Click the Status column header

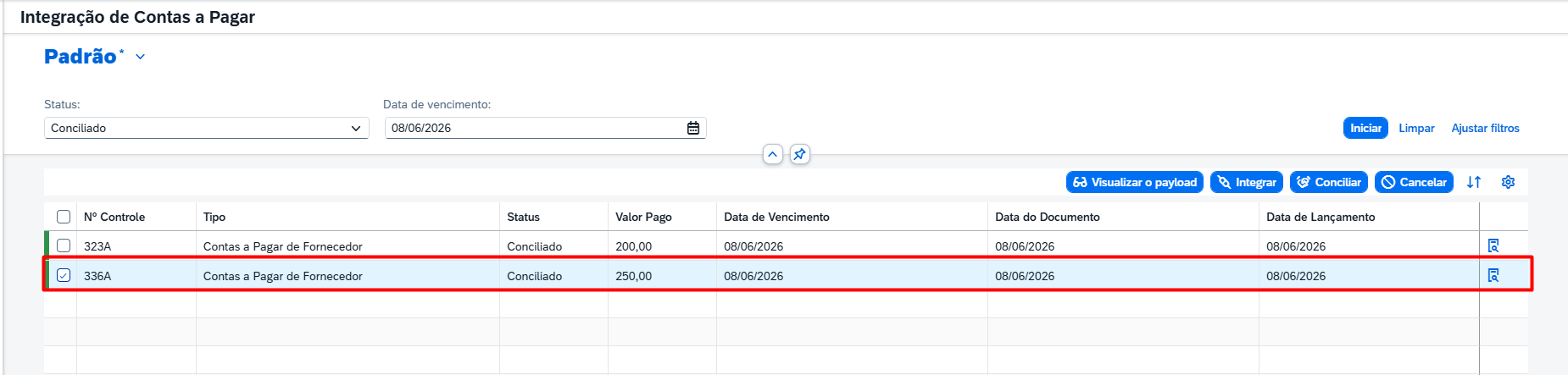point(553,217)
